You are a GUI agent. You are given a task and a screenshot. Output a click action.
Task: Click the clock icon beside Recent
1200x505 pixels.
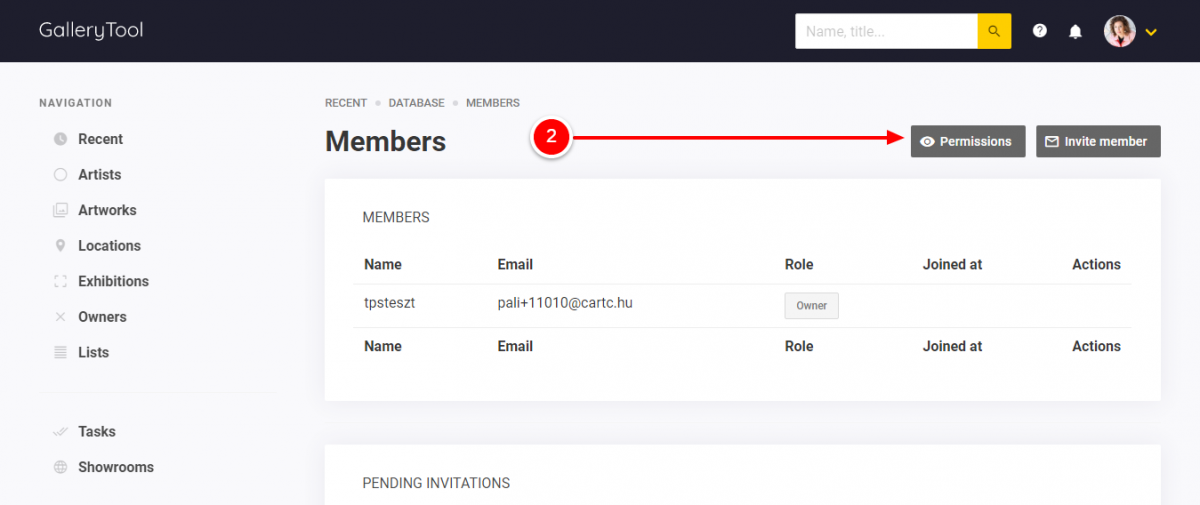60,139
